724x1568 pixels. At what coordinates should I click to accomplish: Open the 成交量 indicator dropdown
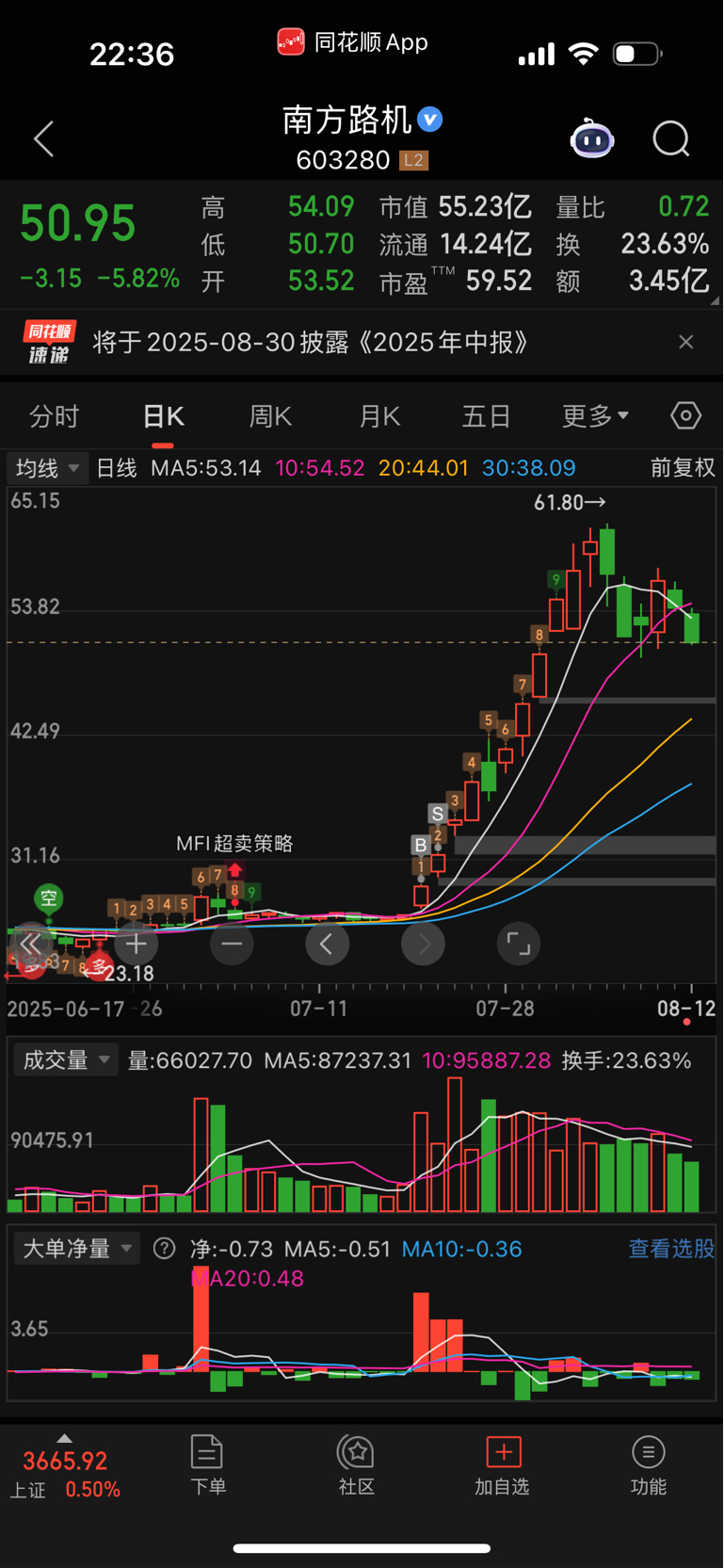coord(64,1060)
